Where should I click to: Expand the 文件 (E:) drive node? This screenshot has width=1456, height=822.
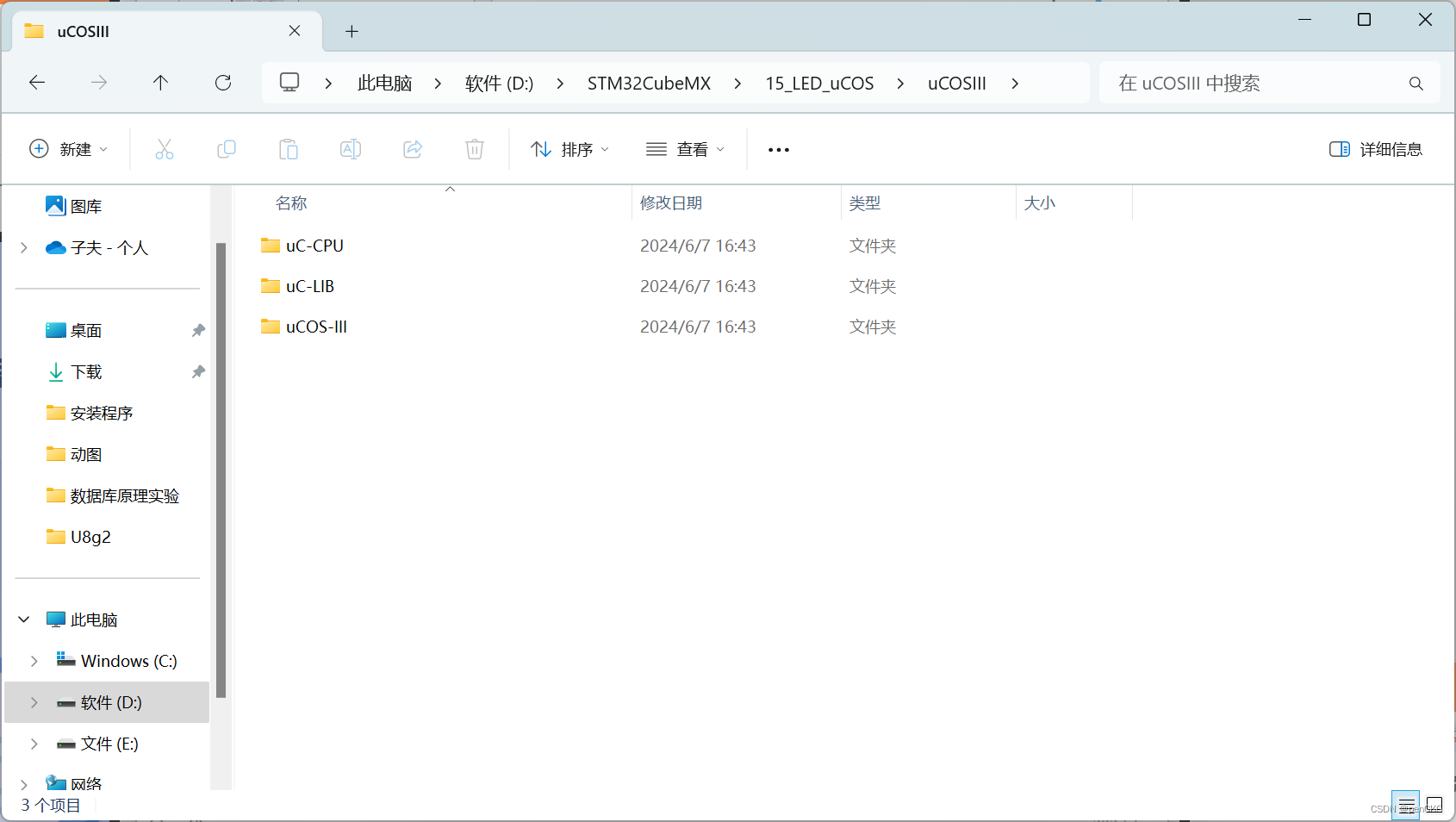(34, 744)
